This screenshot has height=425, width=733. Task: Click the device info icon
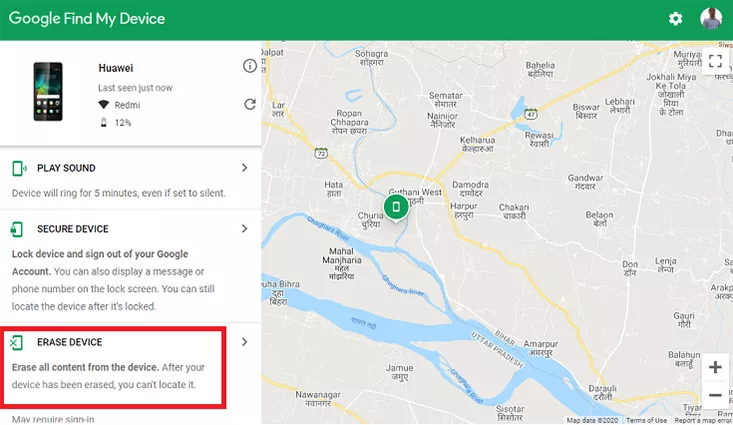(249, 66)
